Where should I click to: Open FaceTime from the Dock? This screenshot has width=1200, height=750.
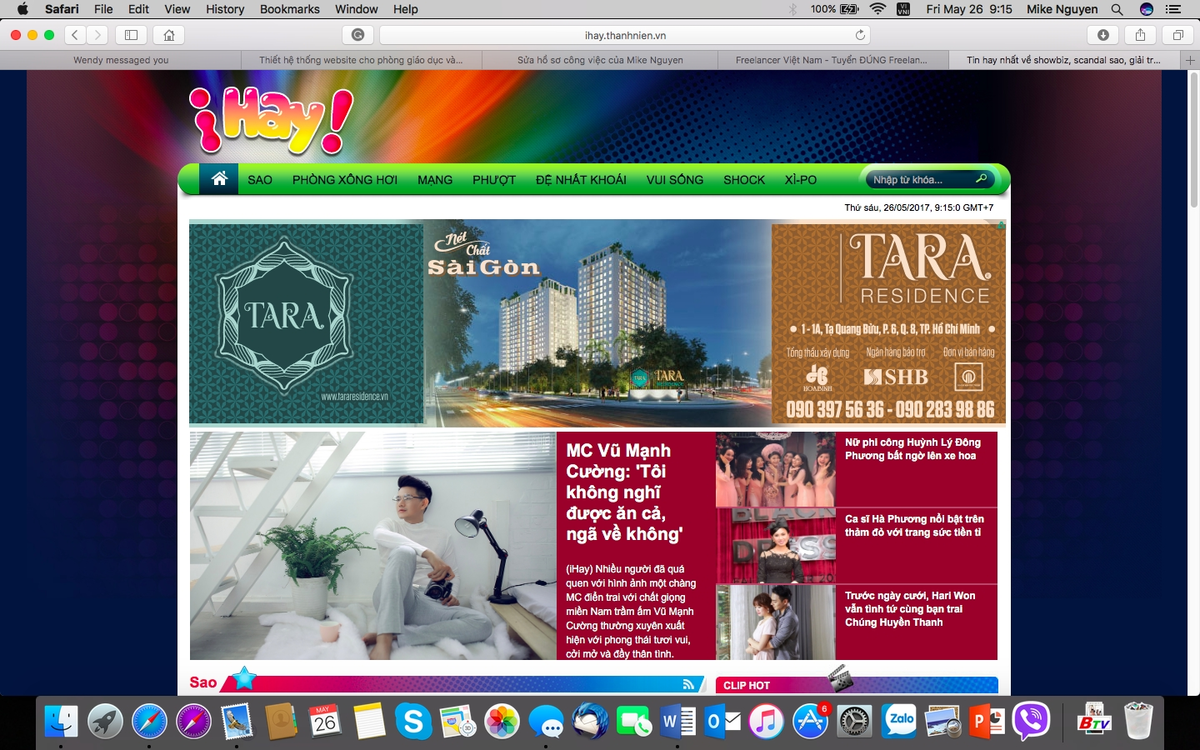[633, 720]
